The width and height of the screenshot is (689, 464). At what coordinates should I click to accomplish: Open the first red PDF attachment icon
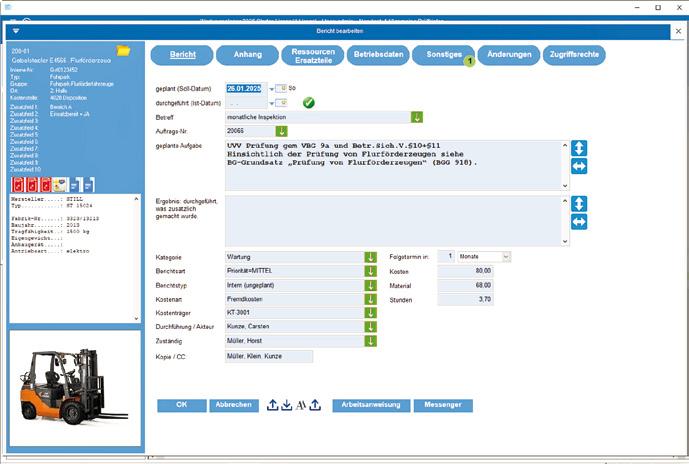coord(18,185)
